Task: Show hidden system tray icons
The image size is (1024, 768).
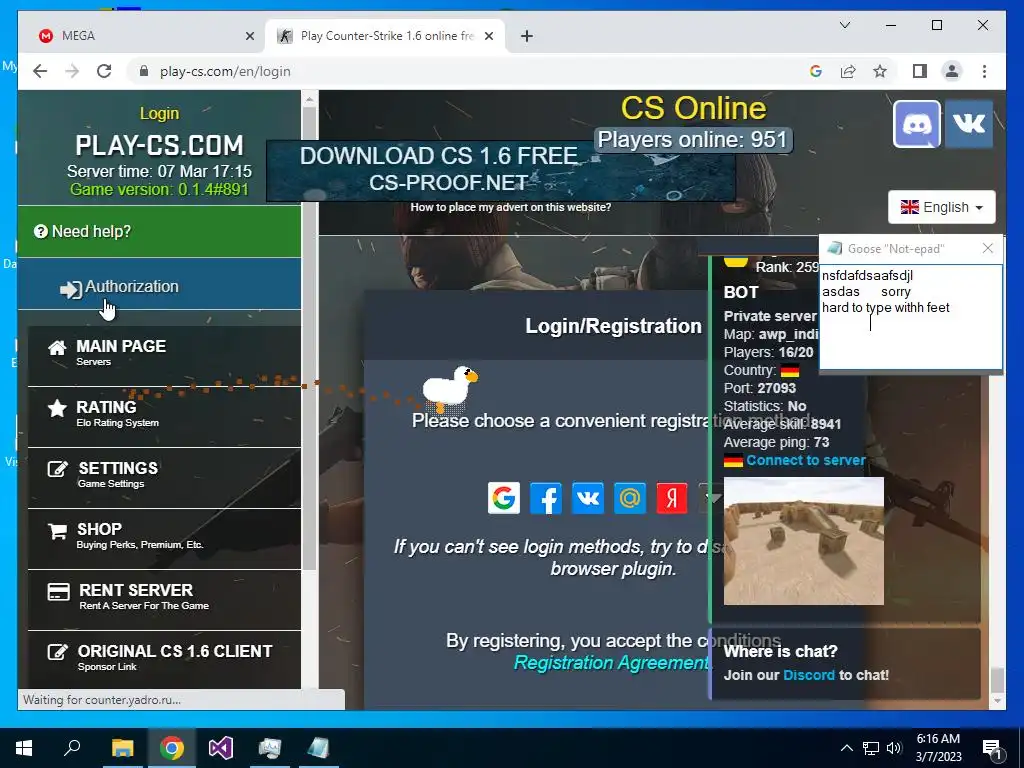Action: [x=846, y=748]
